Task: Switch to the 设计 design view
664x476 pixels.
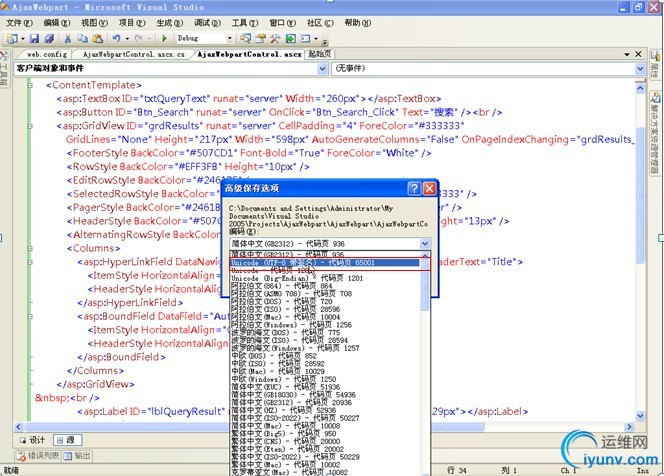Action: pyautogui.click(x=33, y=440)
